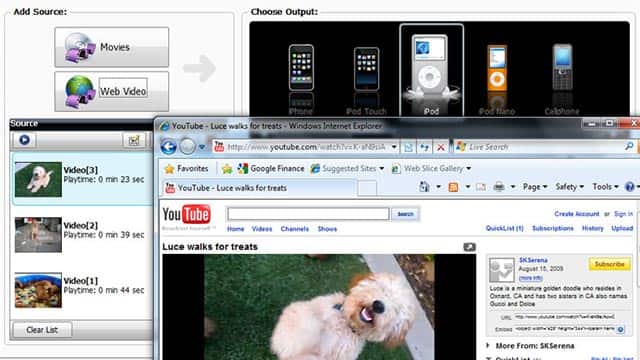Click the RSS feeds icon
The width and height of the screenshot is (640, 360).
pos(453,187)
